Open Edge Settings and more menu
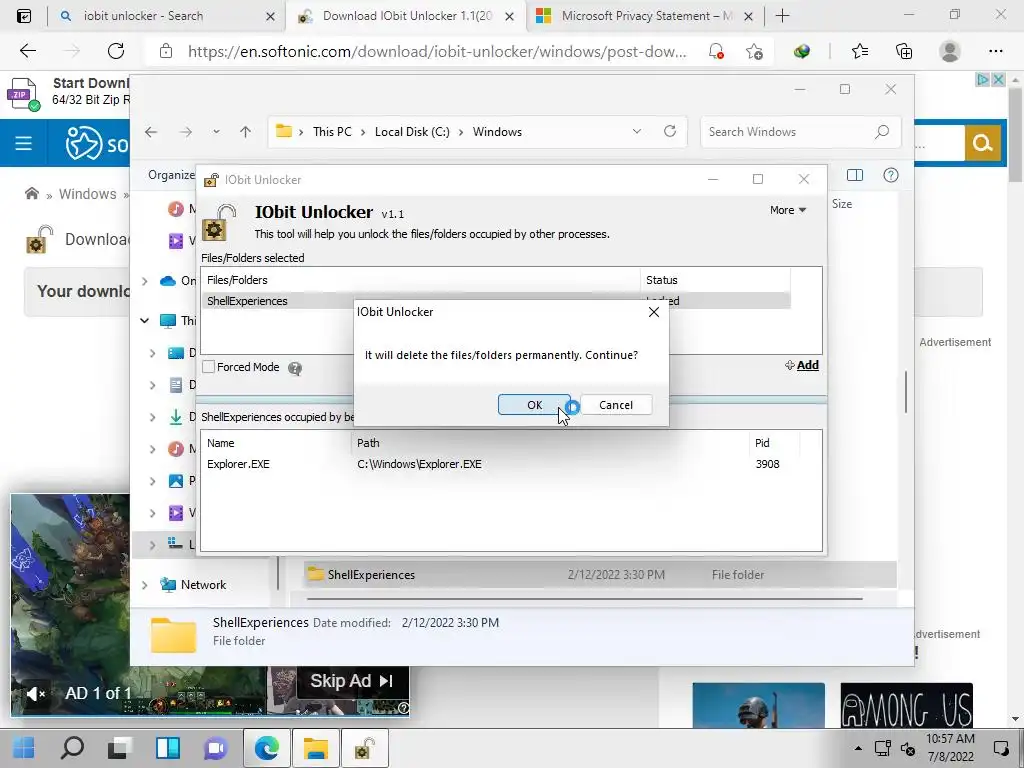 [x=995, y=51]
